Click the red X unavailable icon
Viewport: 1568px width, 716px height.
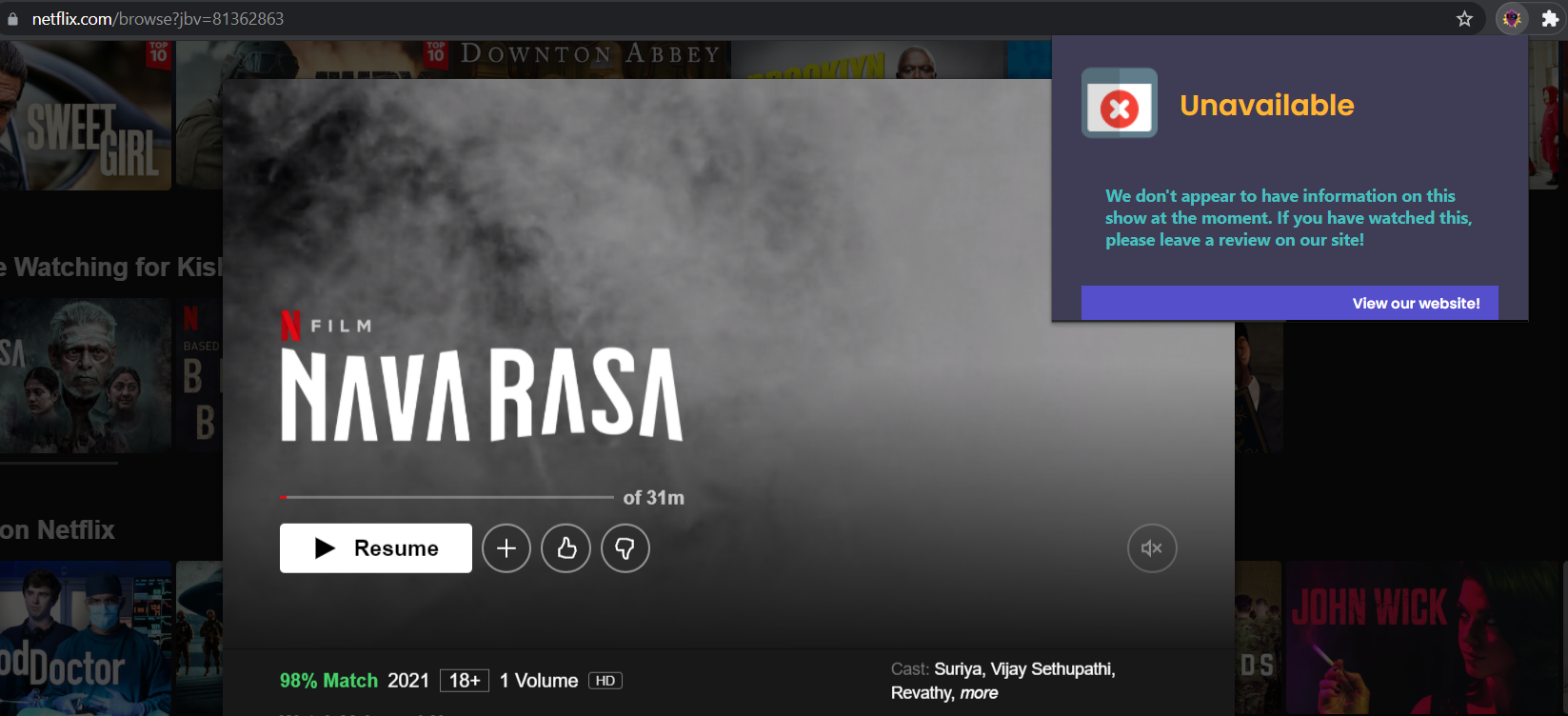point(1120,104)
